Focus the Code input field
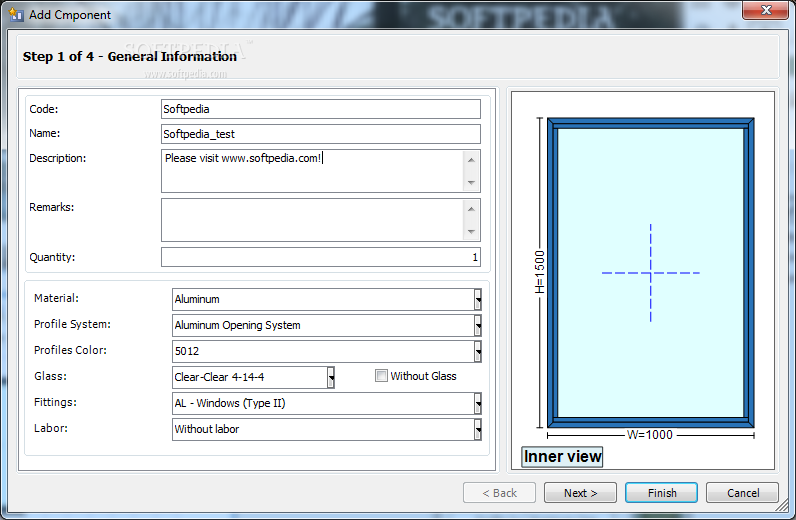Screen dimensions: 796x520 [321, 109]
